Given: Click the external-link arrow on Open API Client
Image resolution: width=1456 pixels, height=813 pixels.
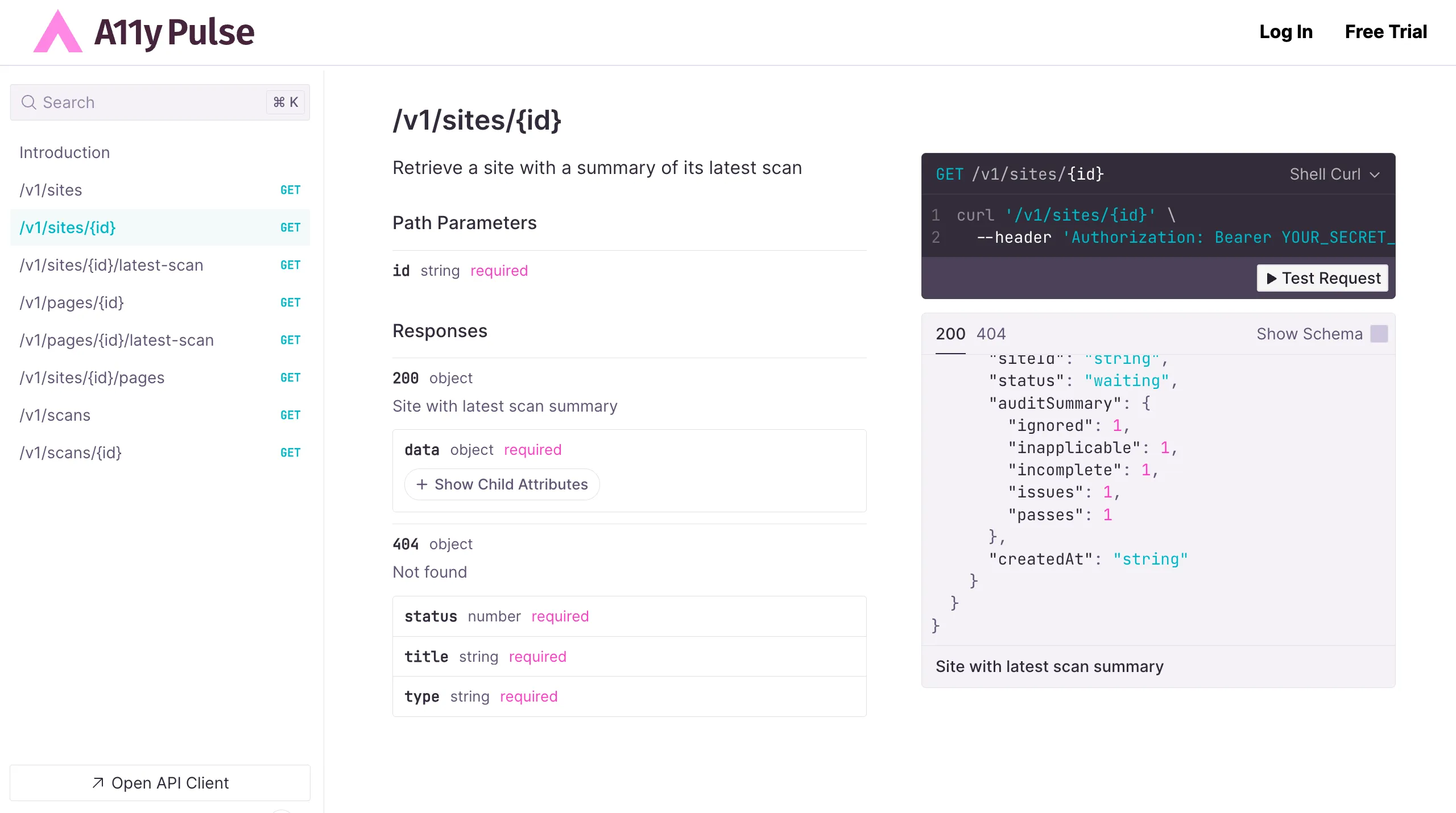Looking at the screenshot, I should pos(97,783).
